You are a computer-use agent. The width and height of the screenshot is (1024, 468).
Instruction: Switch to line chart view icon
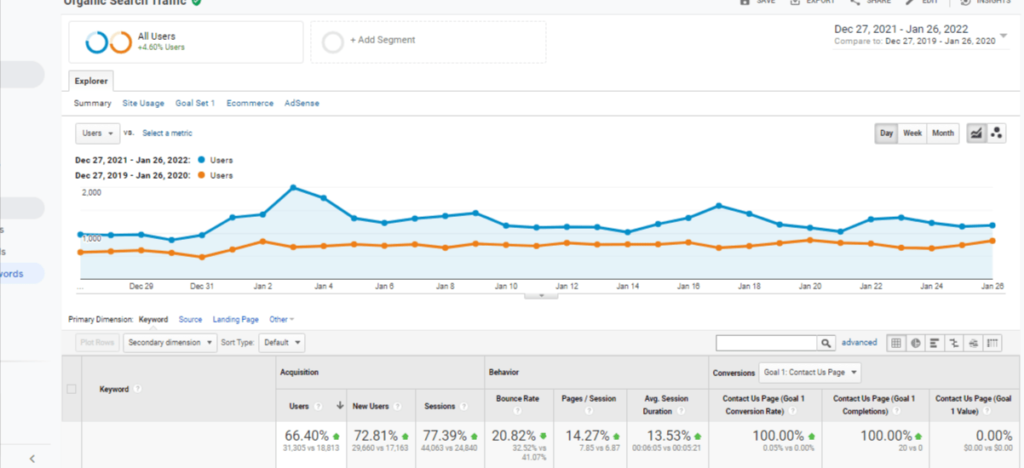point(976,133)
